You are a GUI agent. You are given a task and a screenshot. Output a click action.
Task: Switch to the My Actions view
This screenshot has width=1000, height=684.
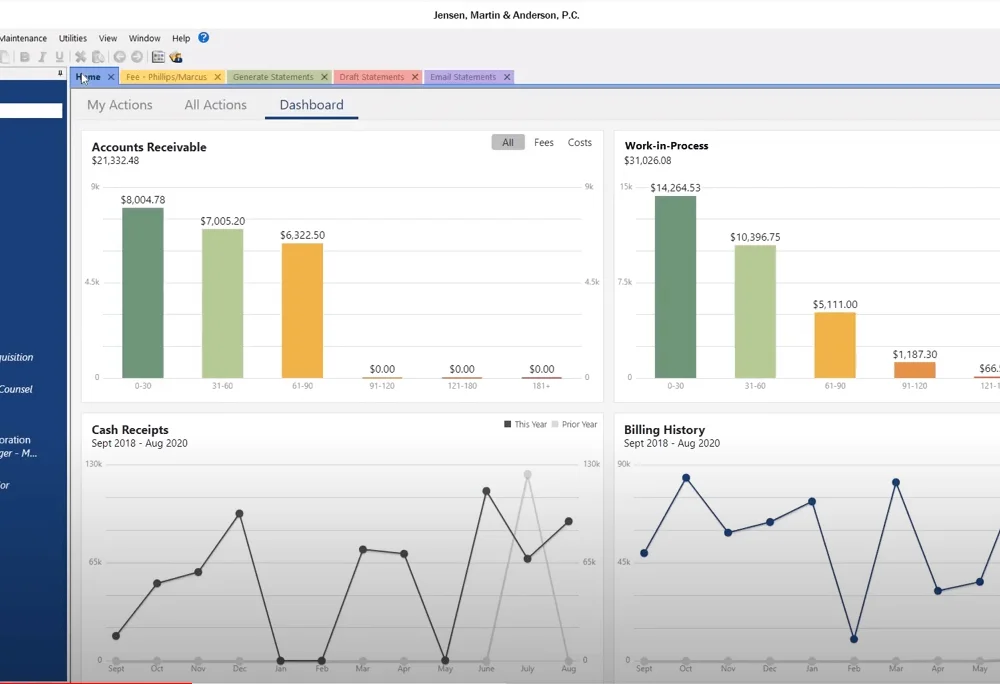coord(120,105)
